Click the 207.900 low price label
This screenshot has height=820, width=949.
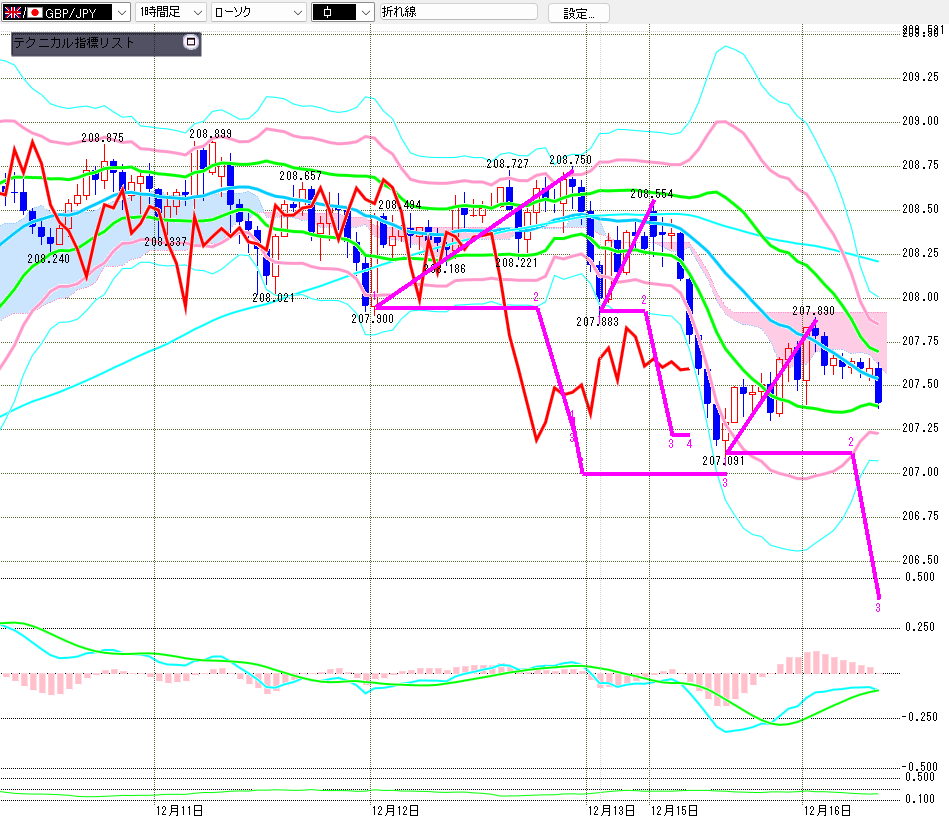(x=372, y=319)
